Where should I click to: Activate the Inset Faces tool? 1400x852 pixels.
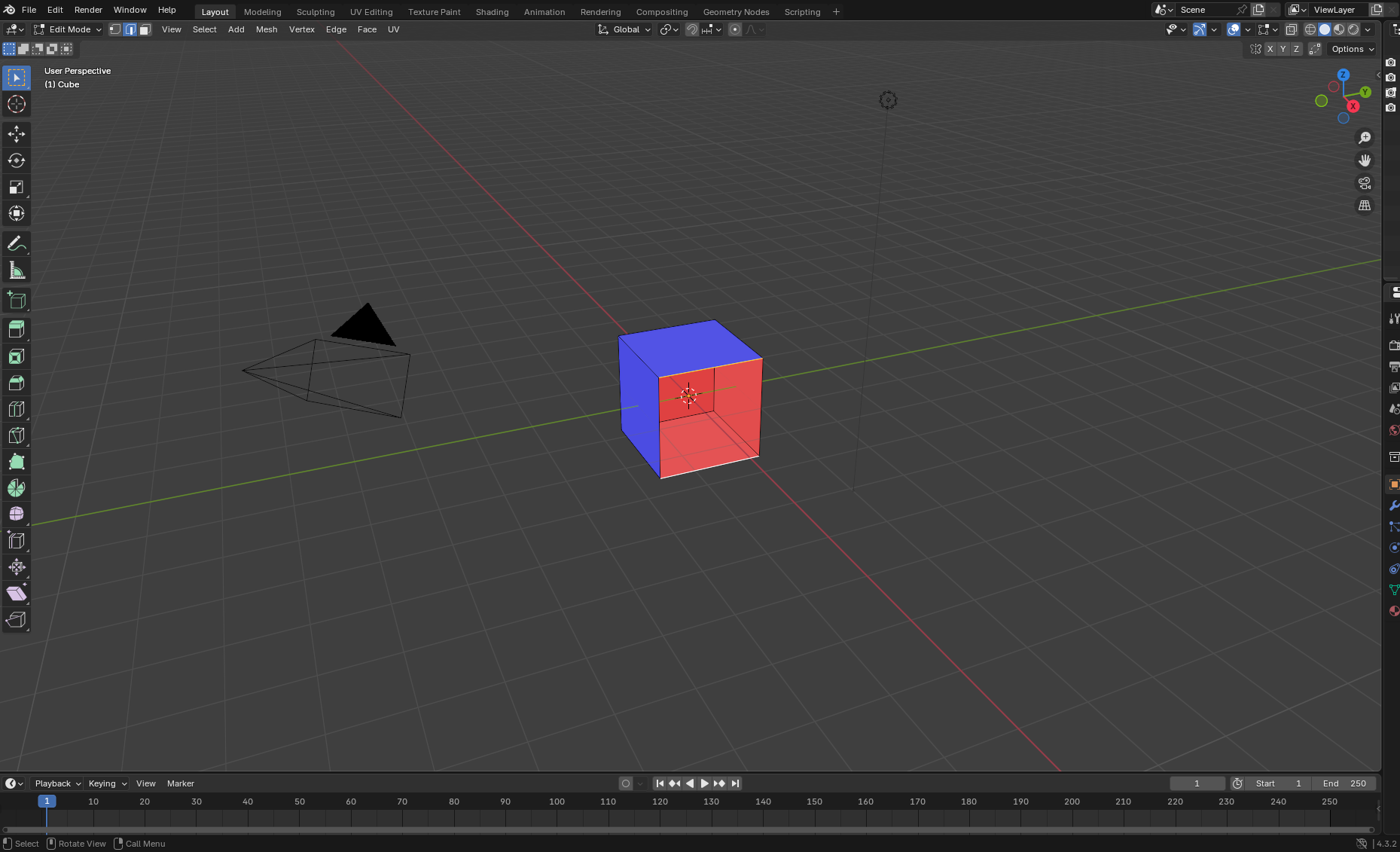[17, 356]
